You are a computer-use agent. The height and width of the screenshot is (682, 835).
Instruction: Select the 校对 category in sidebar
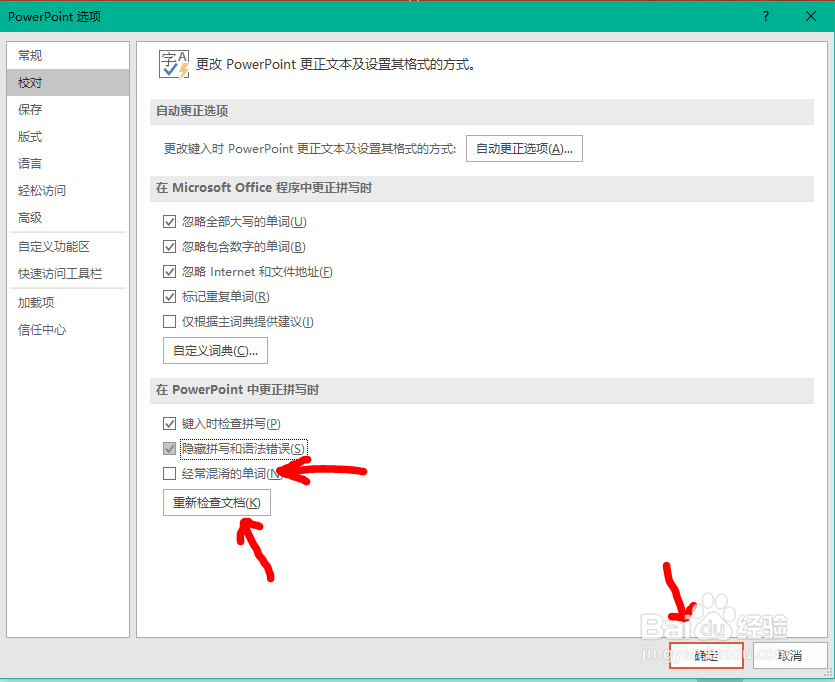[x=68, y=83]
